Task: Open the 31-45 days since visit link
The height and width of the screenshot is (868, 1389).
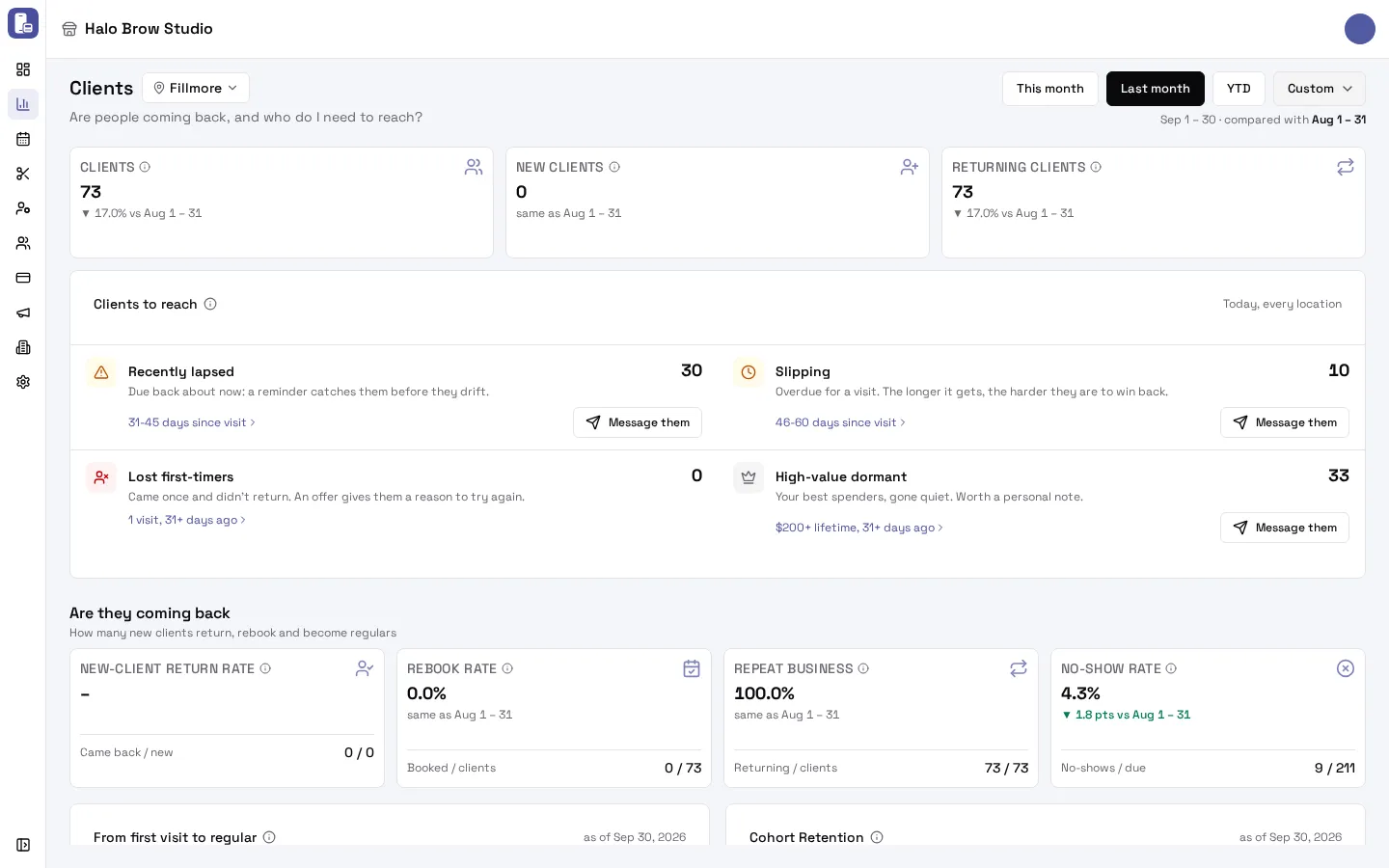Action: click(192, 422)
